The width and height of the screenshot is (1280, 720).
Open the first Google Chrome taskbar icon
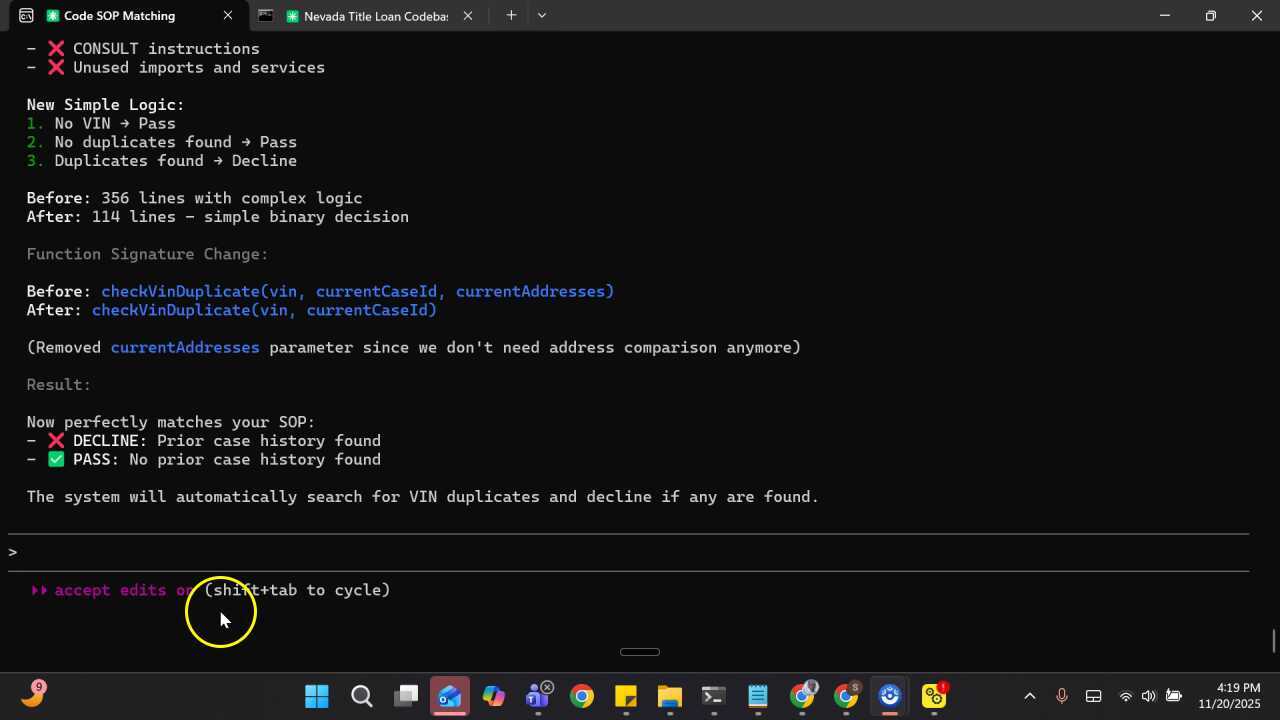tap(582, 696)
